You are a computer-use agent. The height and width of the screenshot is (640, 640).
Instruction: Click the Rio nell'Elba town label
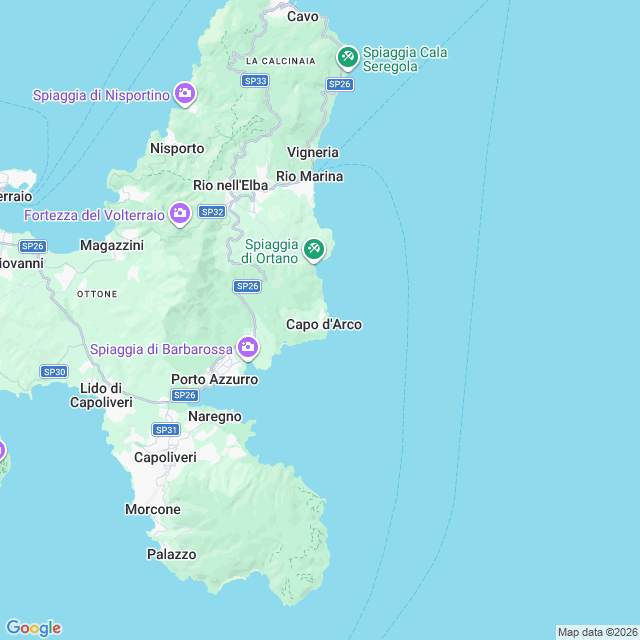pos(231,185)
